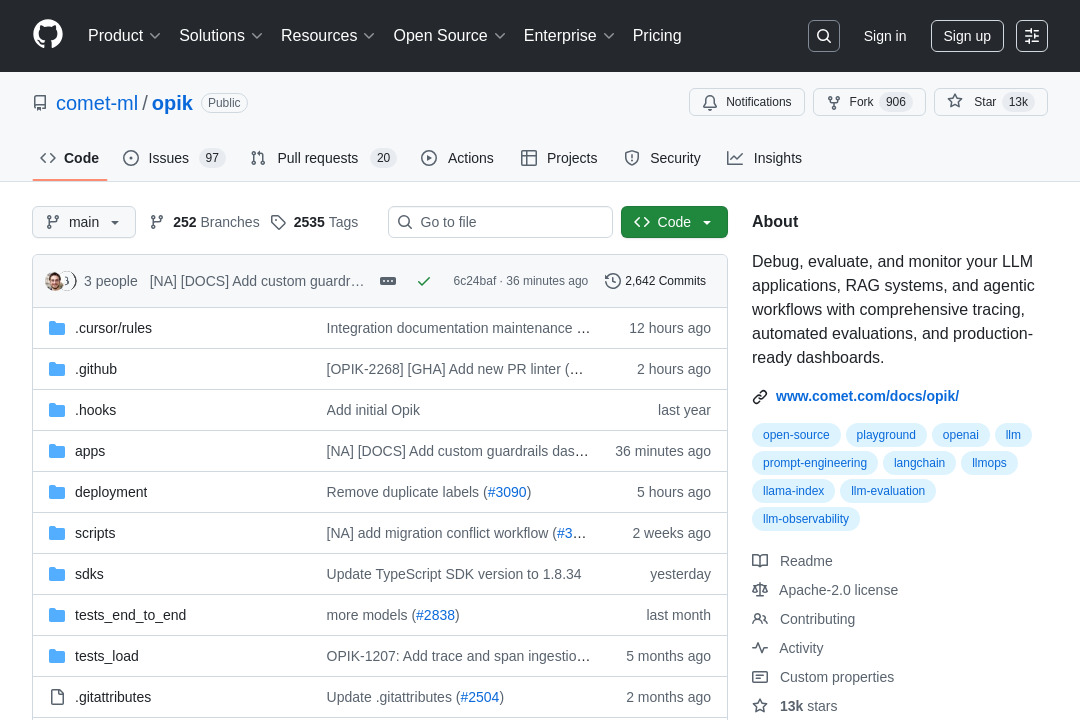Open the Pricing page
This screenshot has width=1080, height=720.
pyautogui.click(x=657, y=36)
